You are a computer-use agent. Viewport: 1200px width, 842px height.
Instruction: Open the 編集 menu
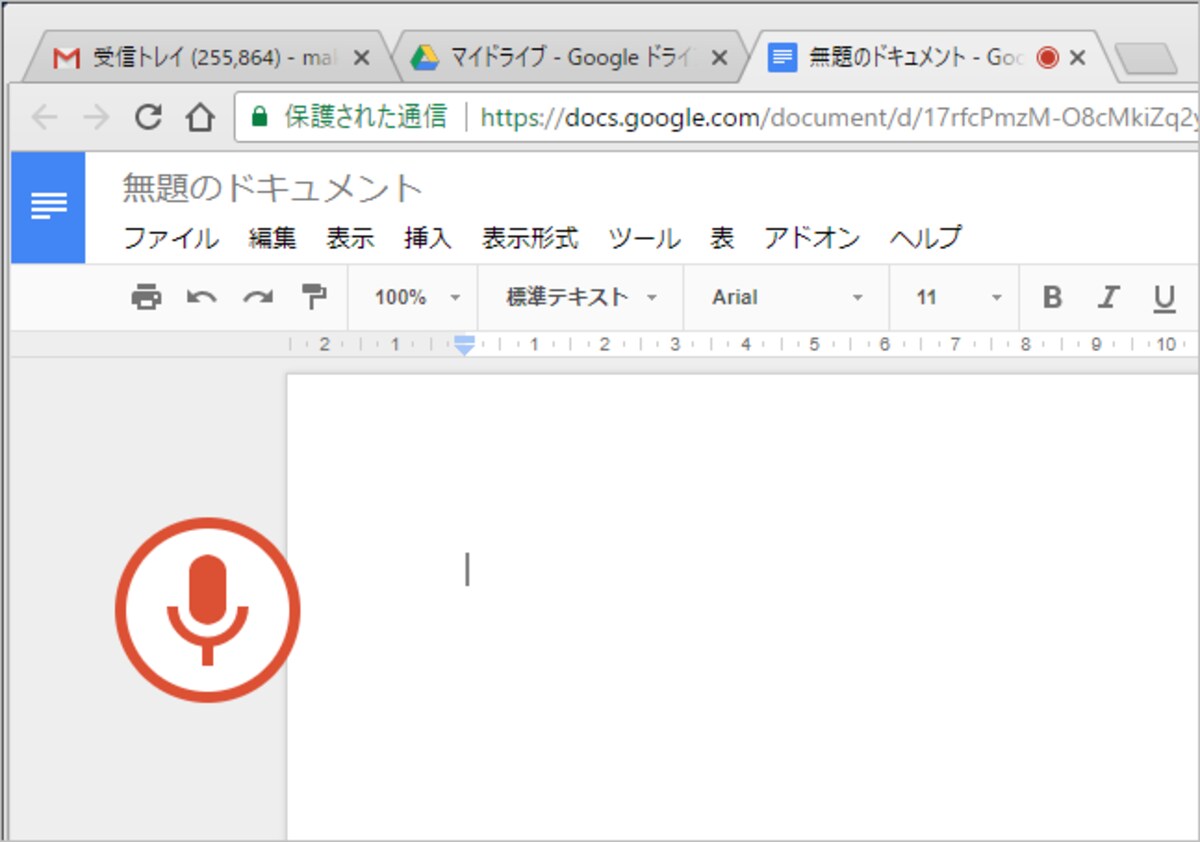pyautogui.click(x=272, y=238)
